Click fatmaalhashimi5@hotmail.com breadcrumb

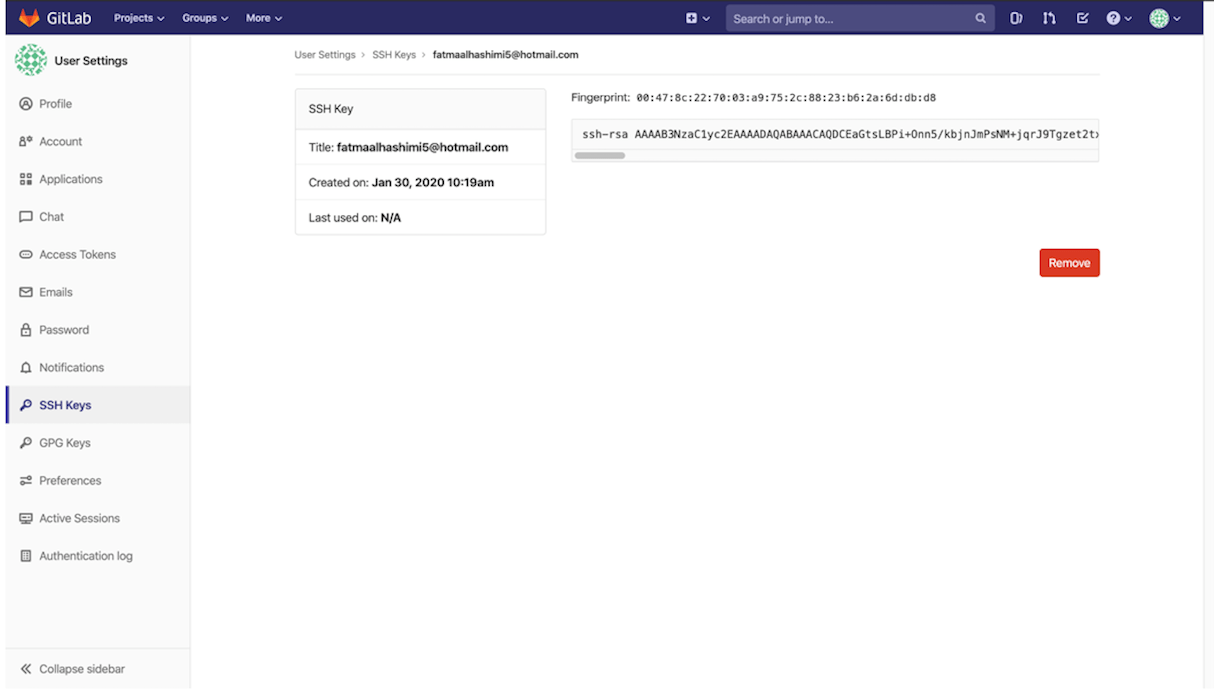(x=505, y=55)
